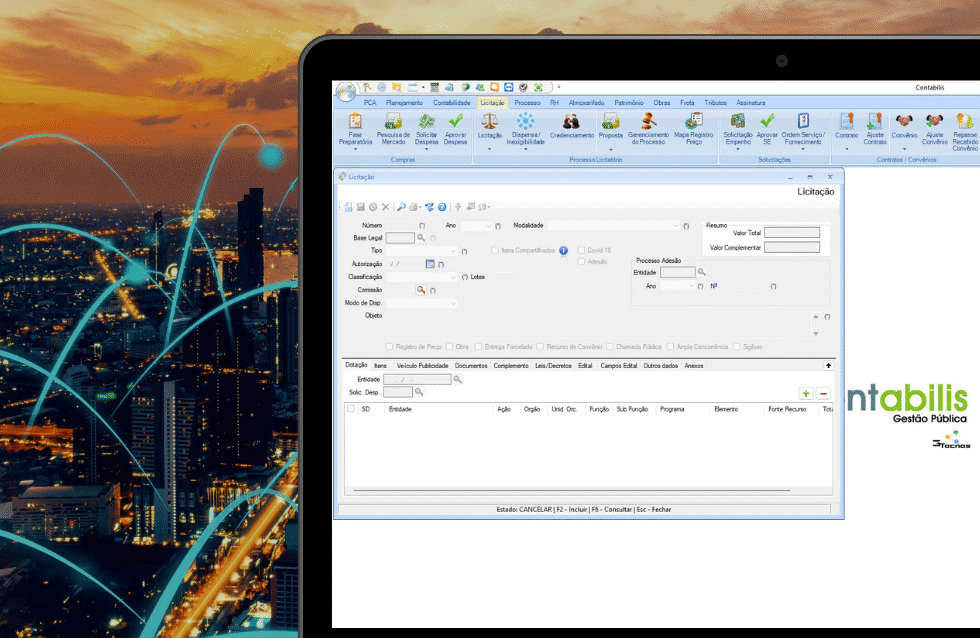Open the Tipo combo box
The height and width of the screenshot is (638, 980).
pos(453,251)
